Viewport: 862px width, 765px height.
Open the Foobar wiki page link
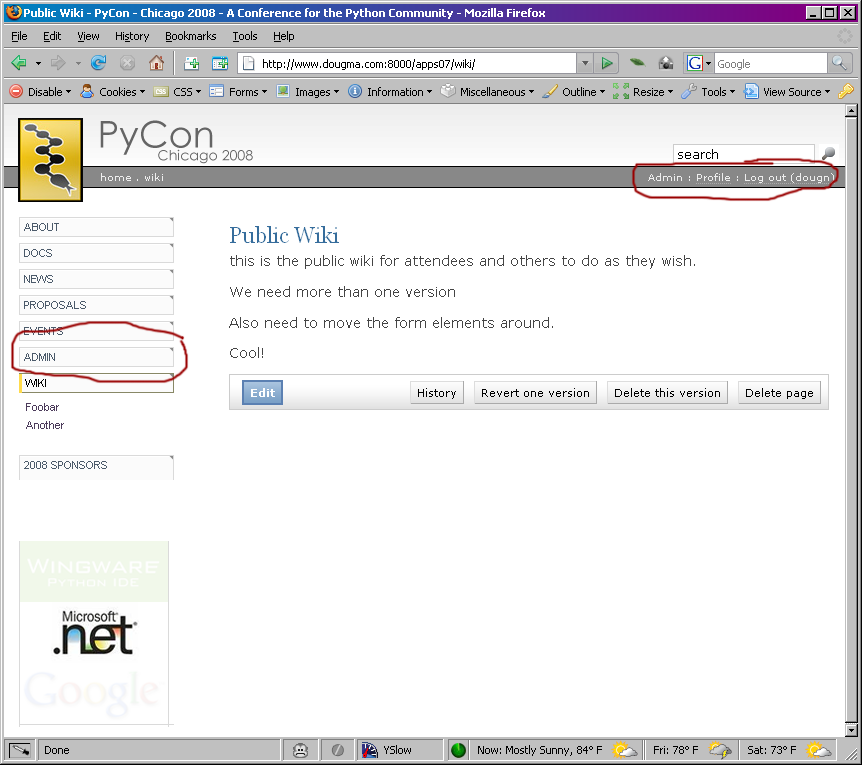42,407
